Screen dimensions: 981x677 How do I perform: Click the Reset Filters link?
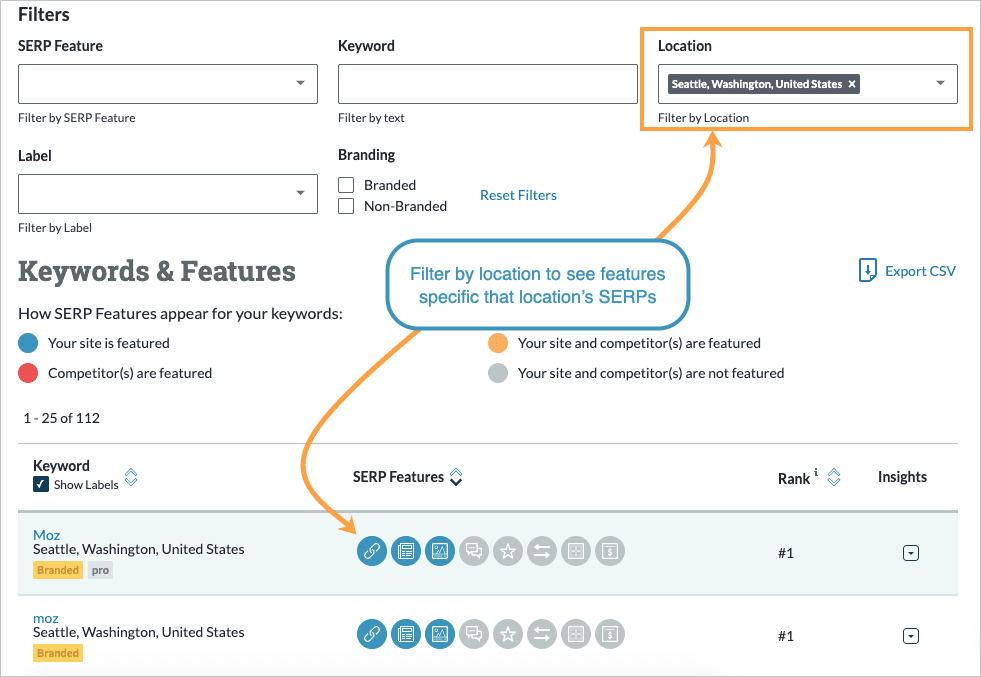[x=518, y=195]
